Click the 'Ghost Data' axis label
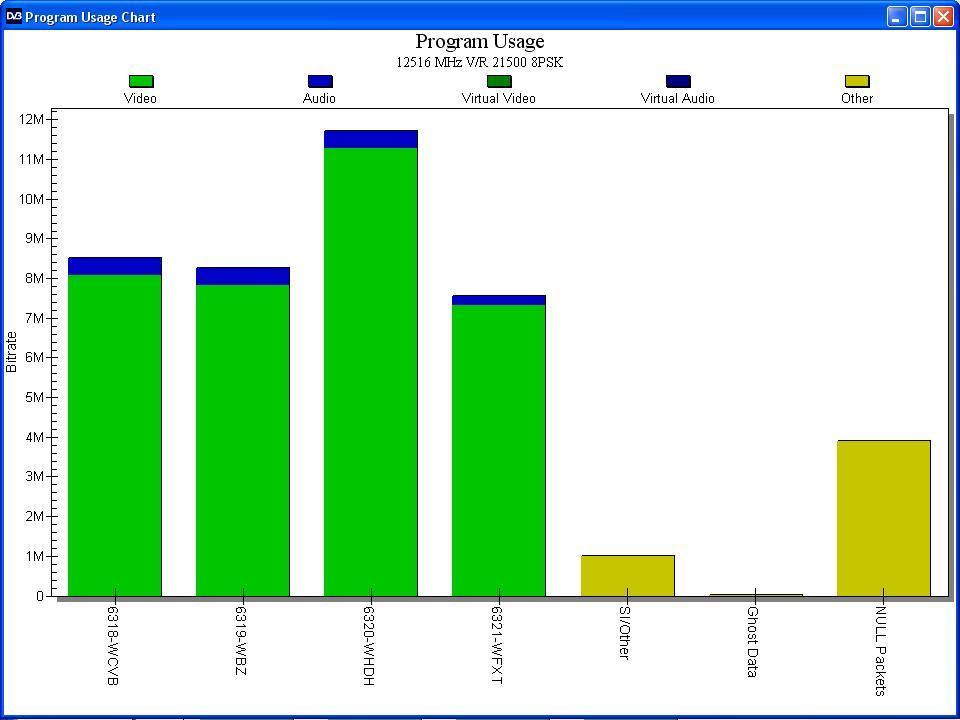The height and width of the screenshot is (720, 960). [753, 642]
